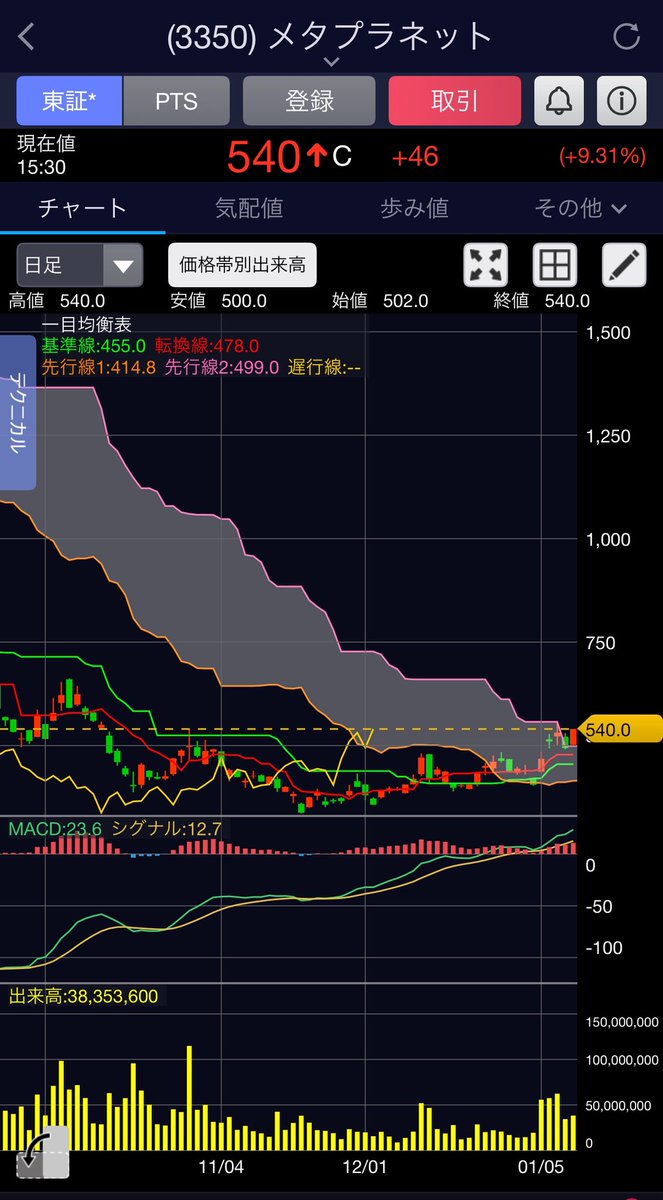This screenshot has height=1200, width=663.
Task: Open the 日足 timeframe dropdown
Action: (x=80, y=266)
